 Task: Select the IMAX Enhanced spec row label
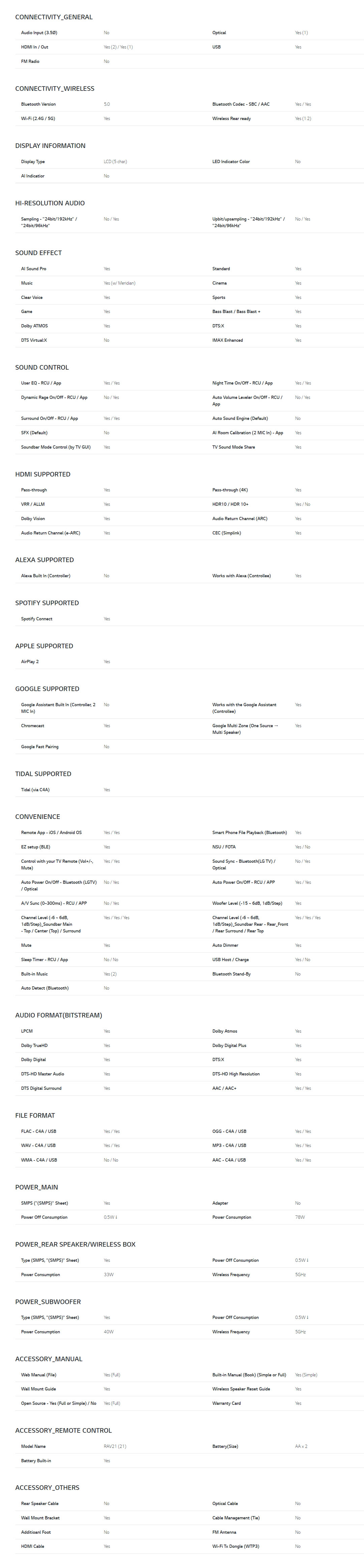[x=227, y=340]
